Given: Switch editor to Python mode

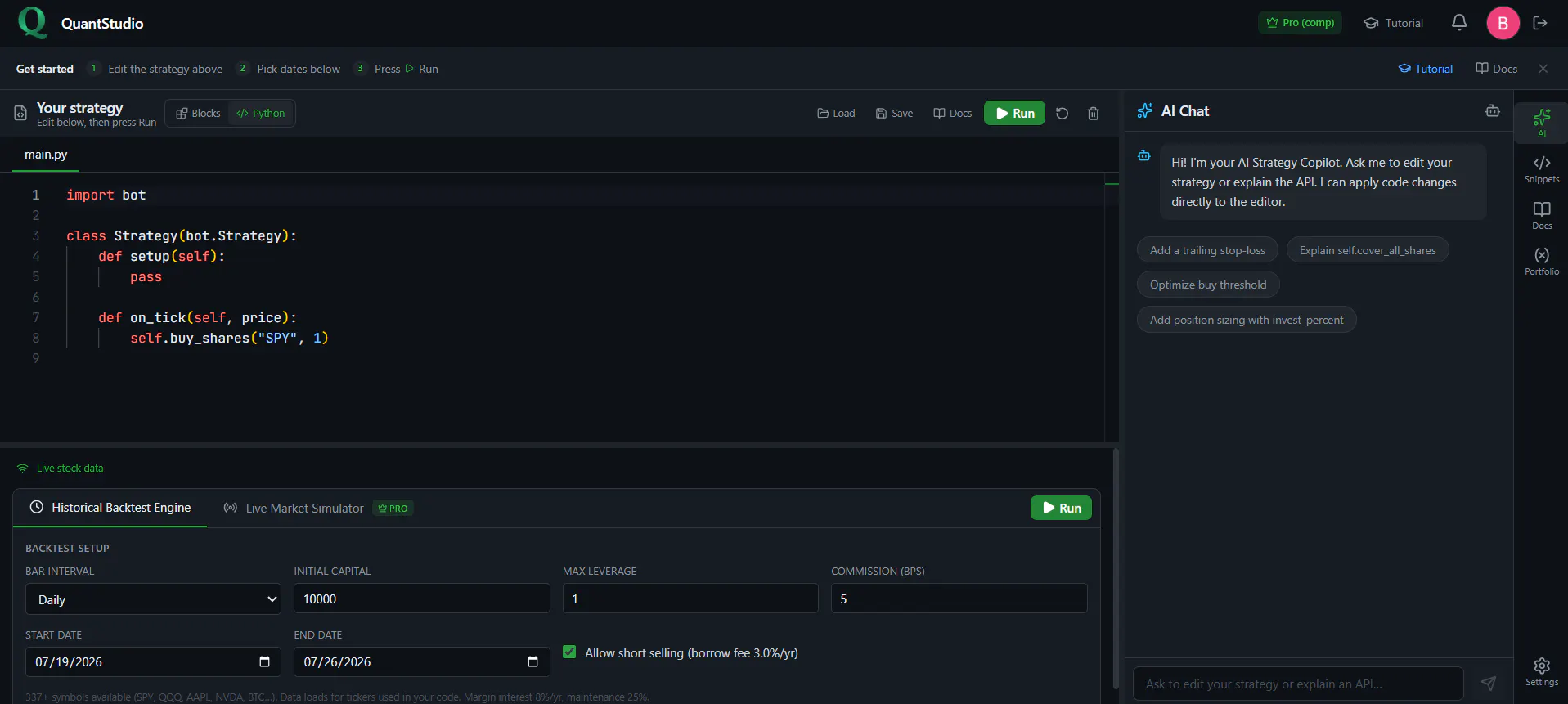Looking at the screenshot, I should [261, 113].
